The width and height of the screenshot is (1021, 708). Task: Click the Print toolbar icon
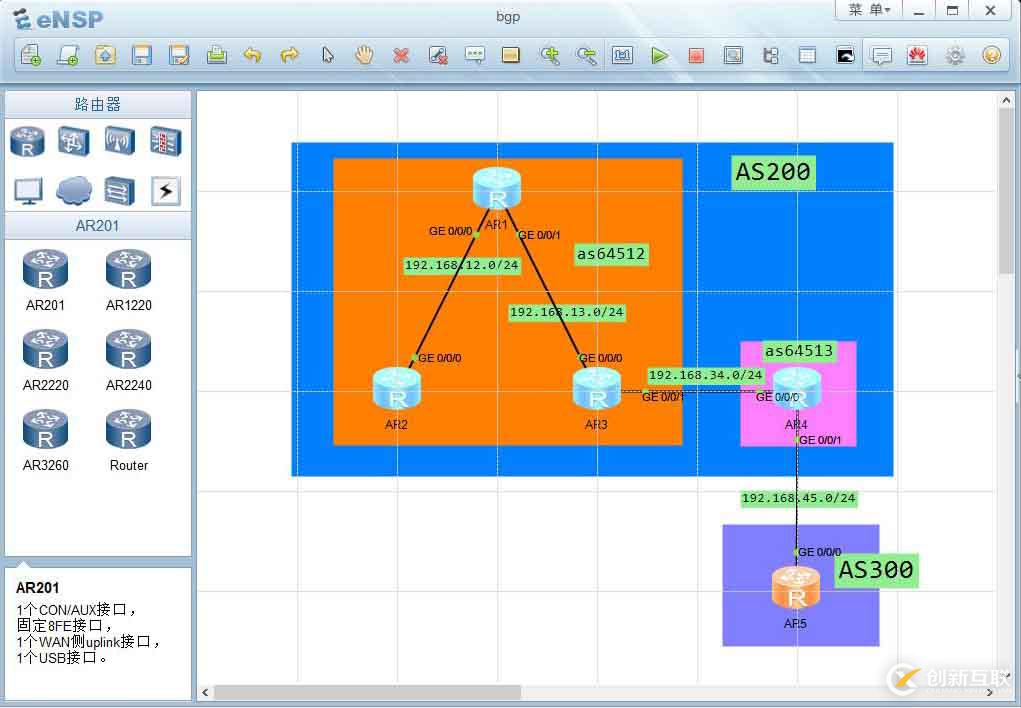coord(216,55)
